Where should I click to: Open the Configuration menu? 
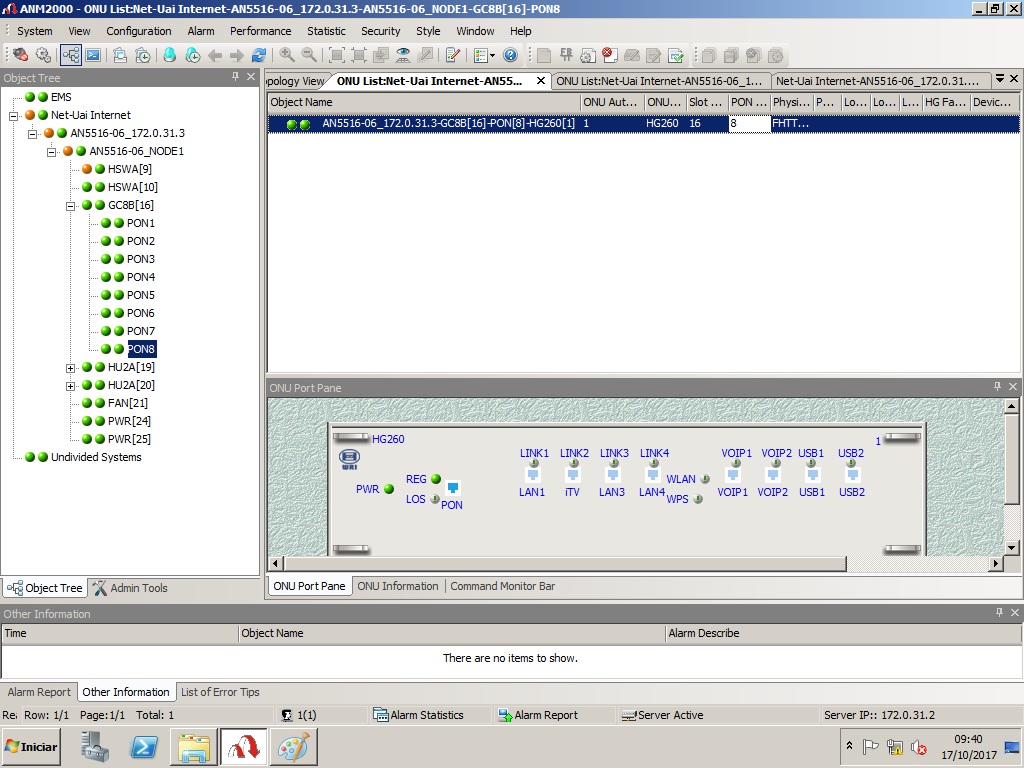(139, 31)
